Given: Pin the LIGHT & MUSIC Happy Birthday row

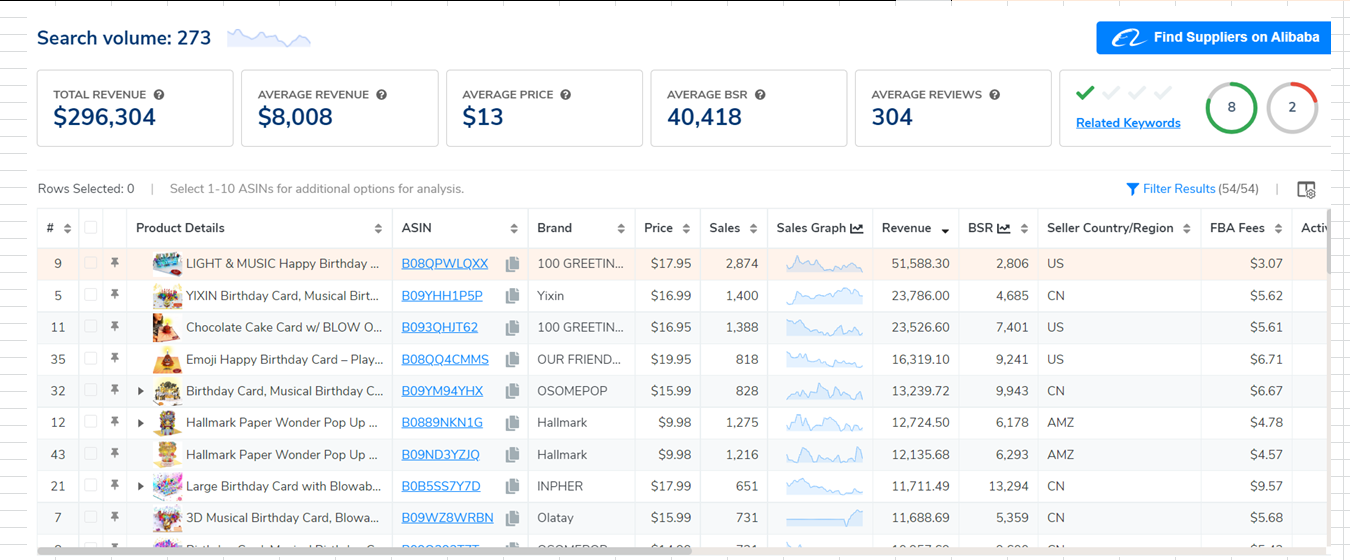Looking at the screenshot, I should (x=115, y=263).
